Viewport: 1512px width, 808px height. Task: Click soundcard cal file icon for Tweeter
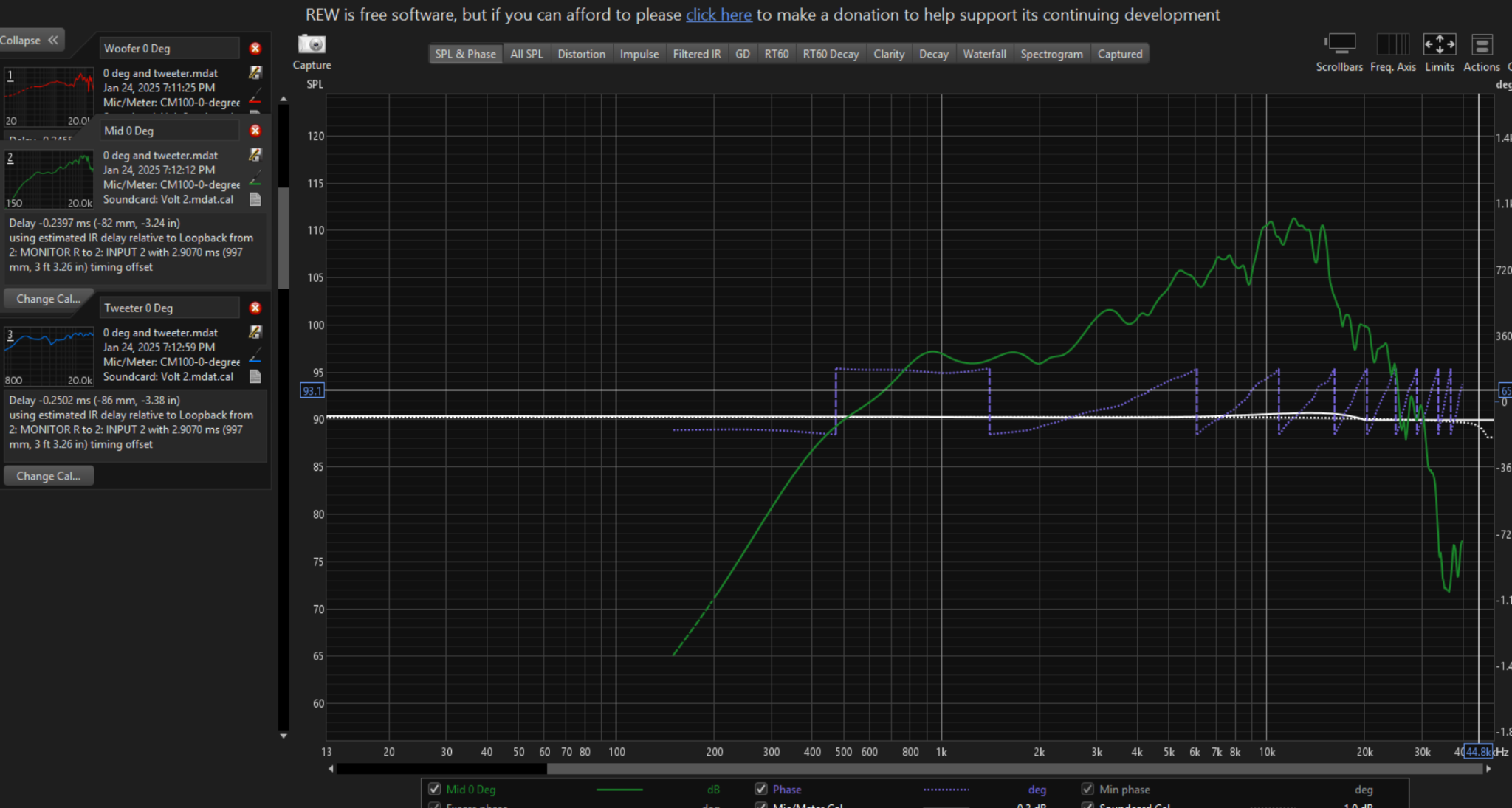pos(255,376)
